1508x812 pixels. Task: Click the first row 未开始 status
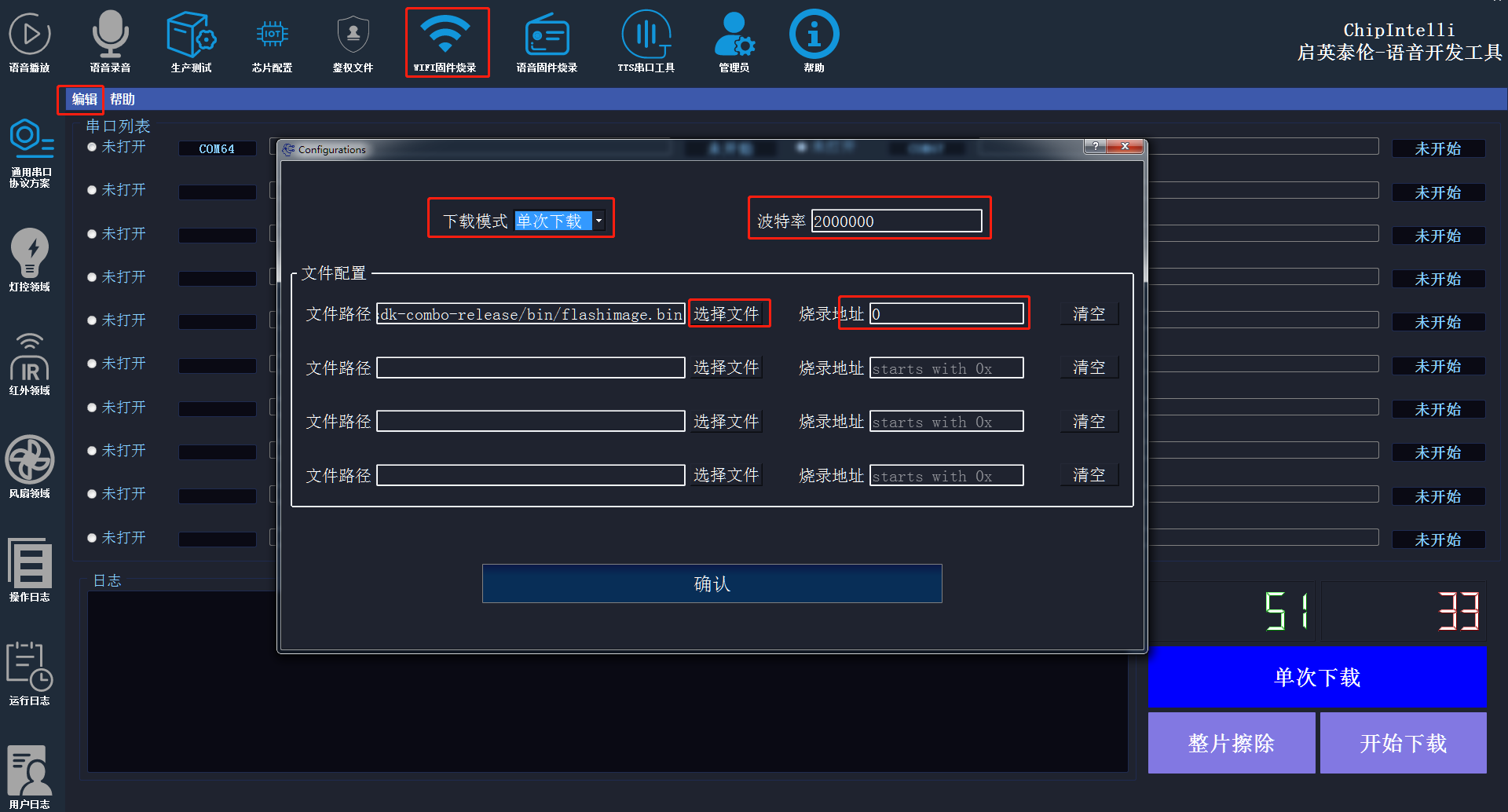tap(1438, 149)
